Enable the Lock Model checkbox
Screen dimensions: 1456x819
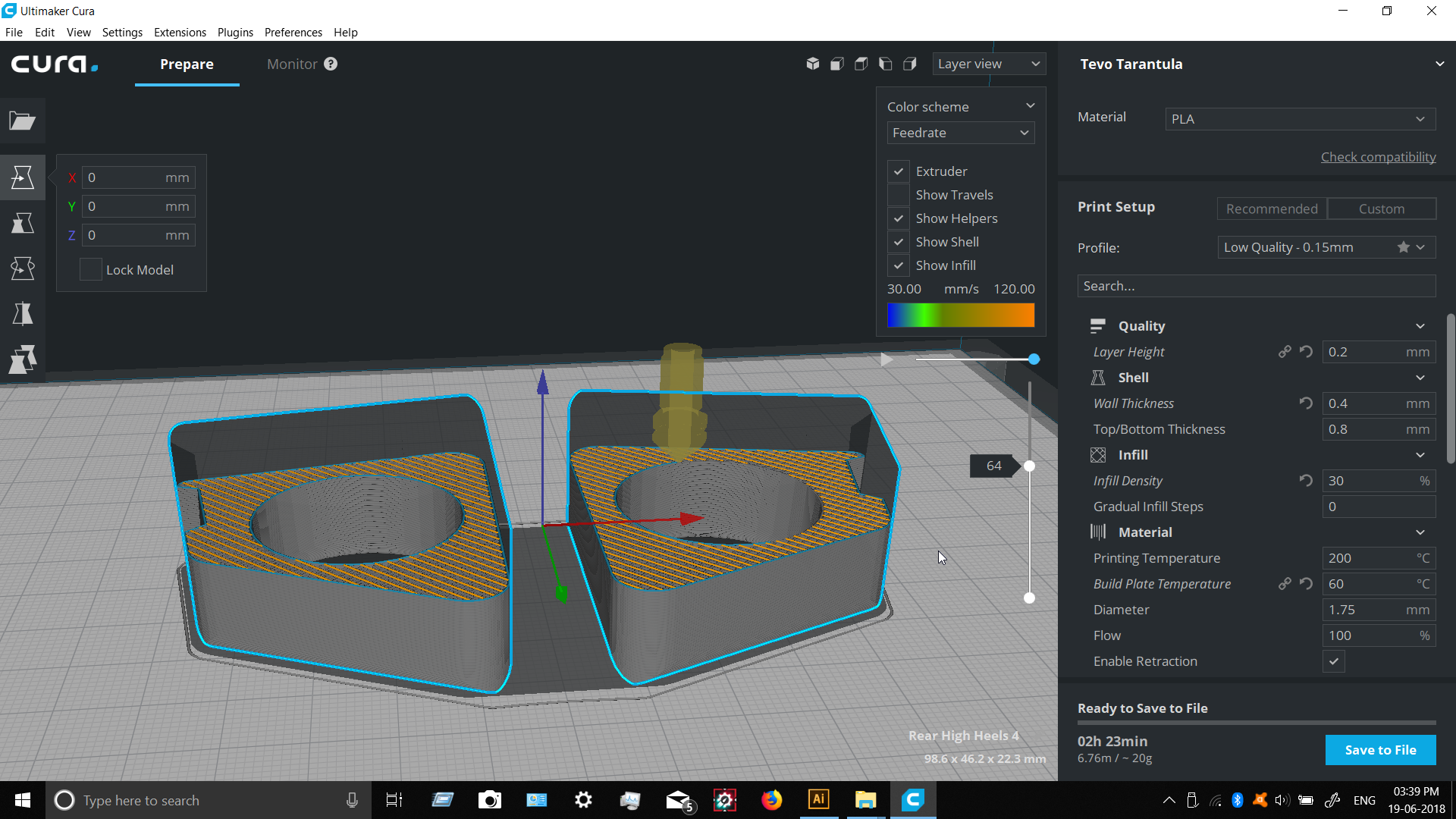point(91,269)
